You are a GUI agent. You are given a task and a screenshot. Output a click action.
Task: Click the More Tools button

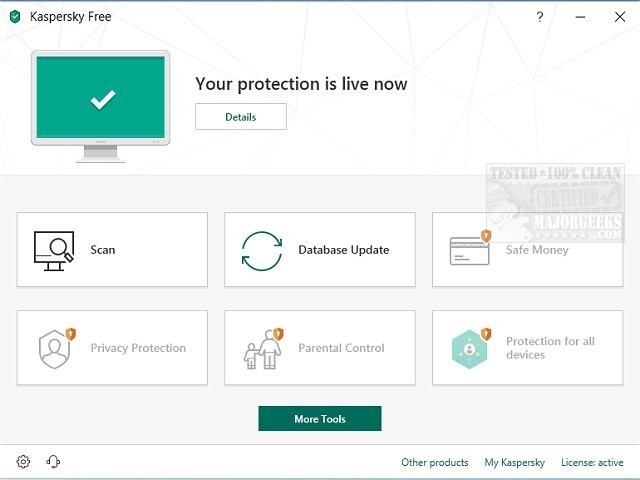319,419
